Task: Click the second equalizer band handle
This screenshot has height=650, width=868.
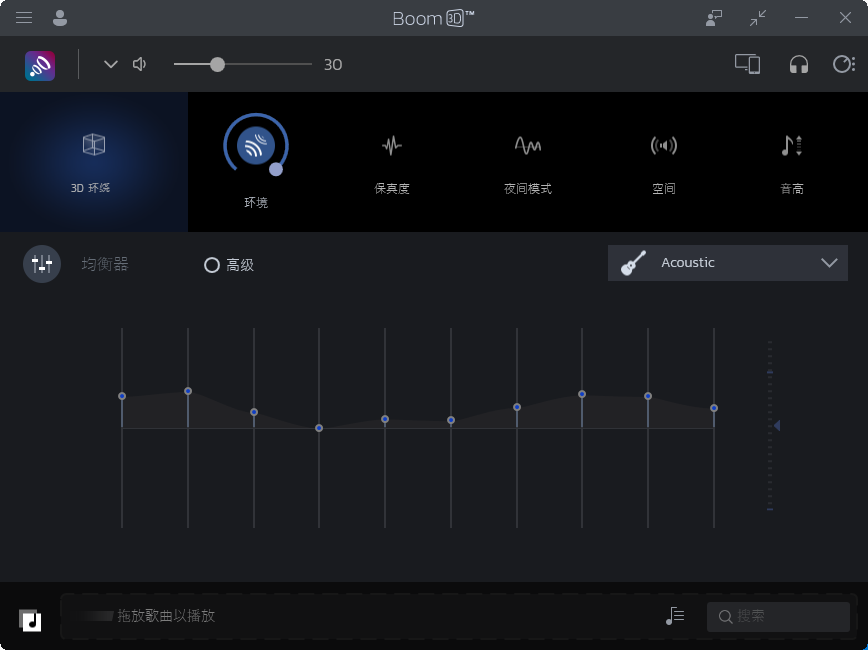Action: (188, 391)
